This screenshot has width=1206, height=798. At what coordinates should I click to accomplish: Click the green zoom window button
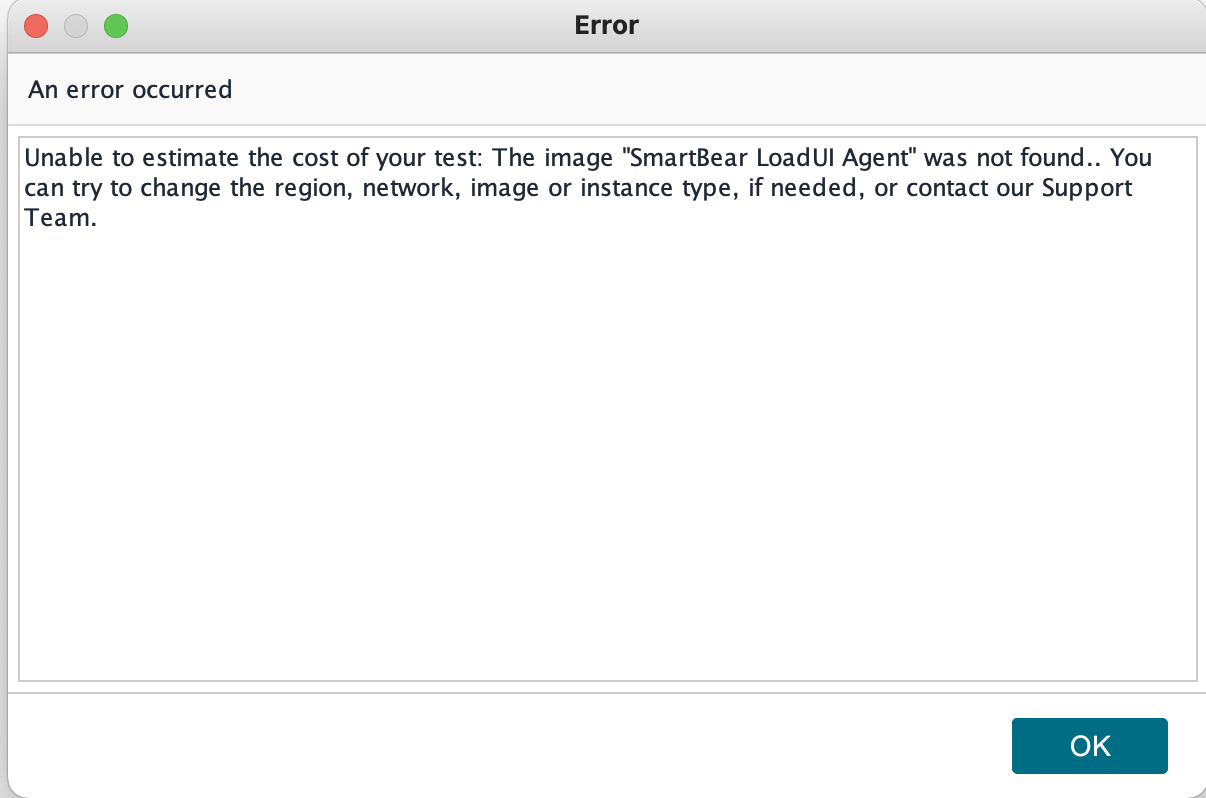116,26
